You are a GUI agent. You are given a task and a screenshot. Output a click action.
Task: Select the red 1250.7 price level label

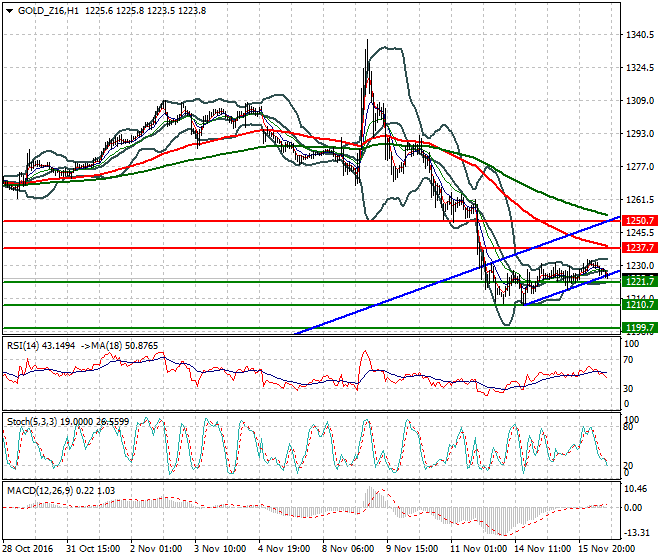(640, 221)
